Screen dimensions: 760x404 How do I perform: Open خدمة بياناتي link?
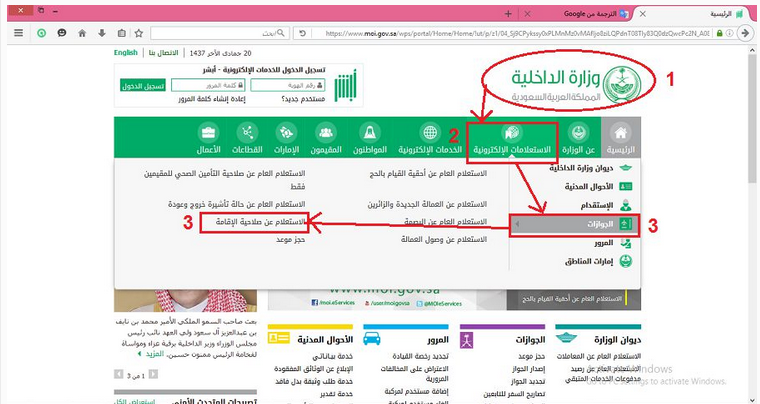tap(332, 356)
